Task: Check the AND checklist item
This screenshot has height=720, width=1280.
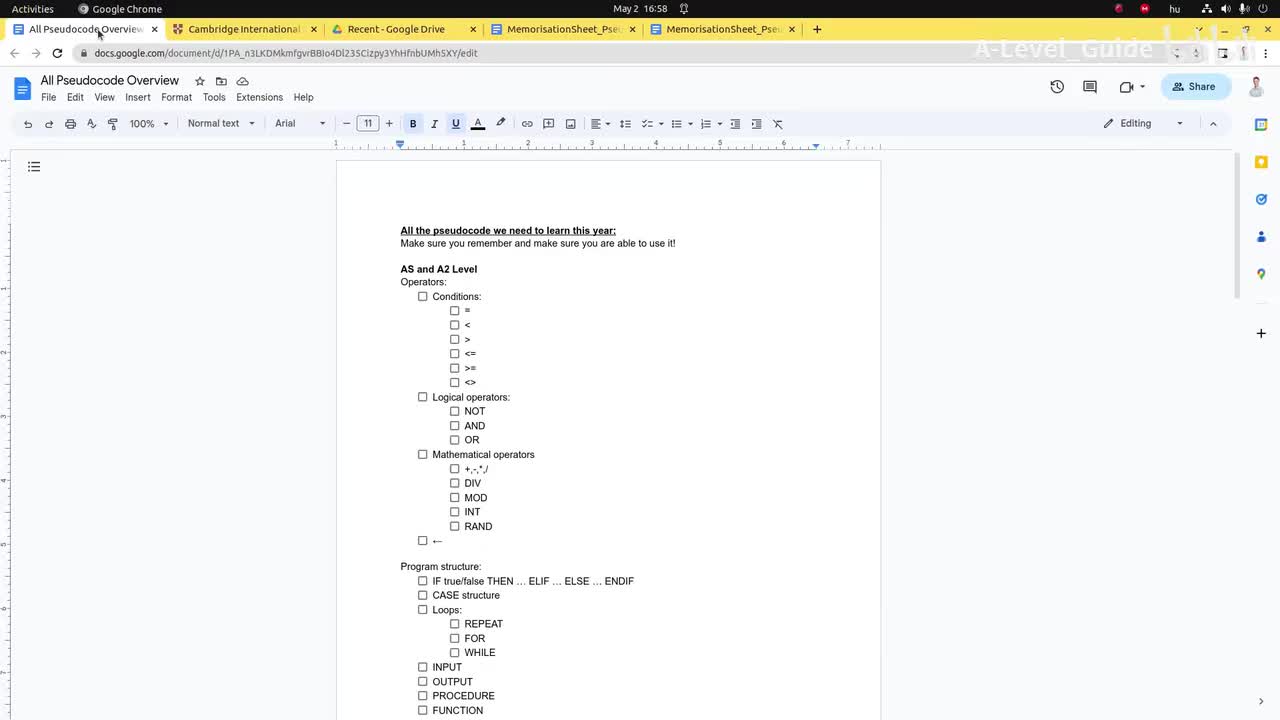Action: (454, 426)
